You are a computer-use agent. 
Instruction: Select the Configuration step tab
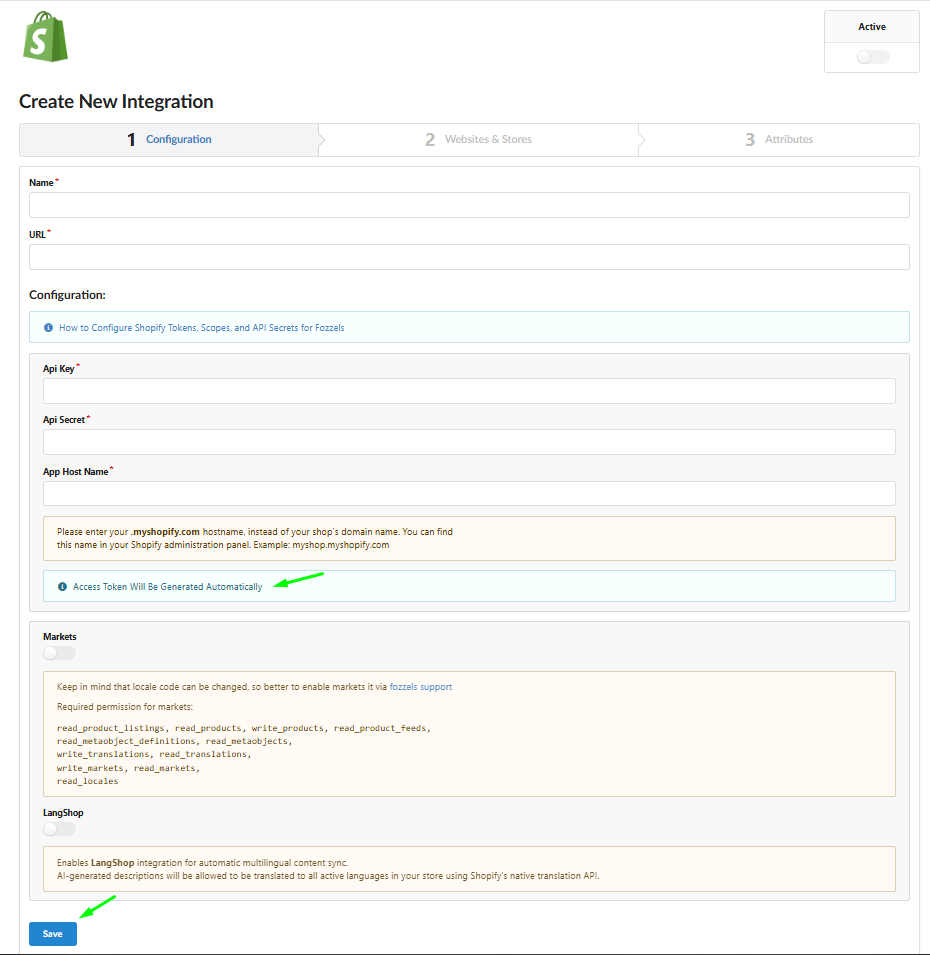[169, 139]
